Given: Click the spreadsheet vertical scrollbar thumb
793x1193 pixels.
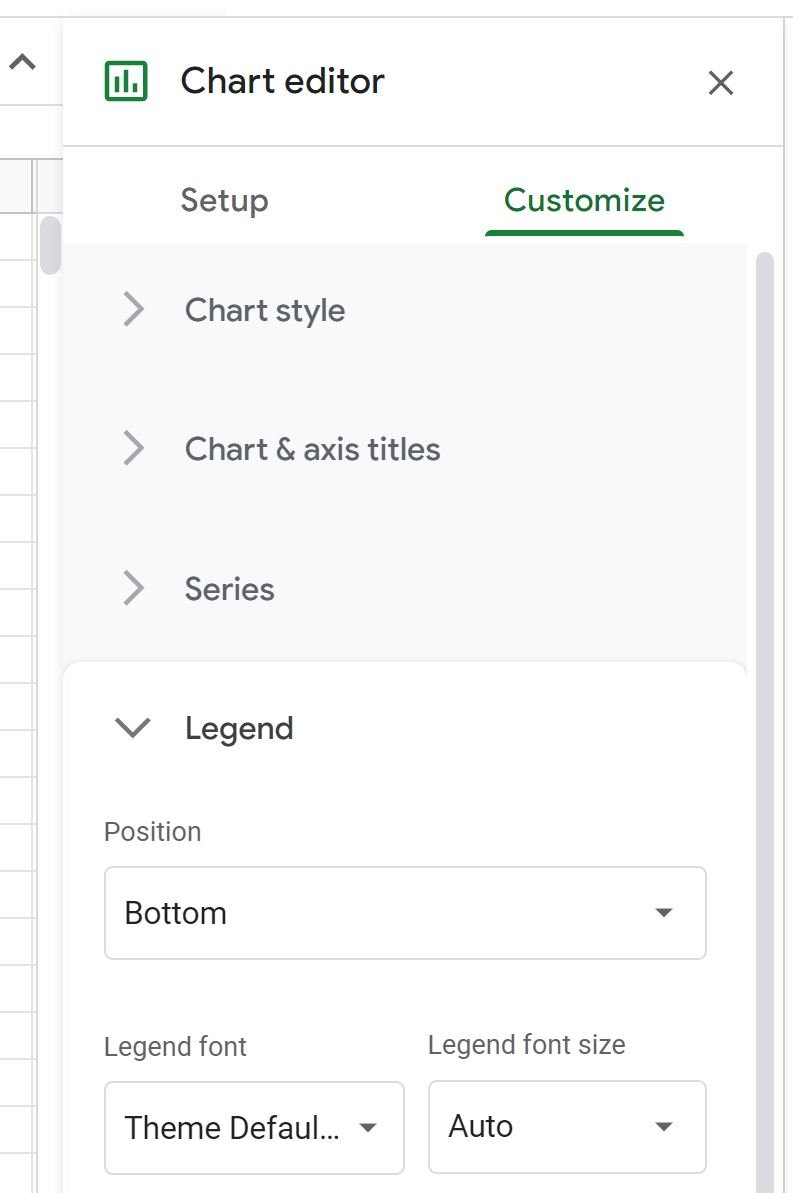Looking at the screenshot, I should tap(50, 245).
